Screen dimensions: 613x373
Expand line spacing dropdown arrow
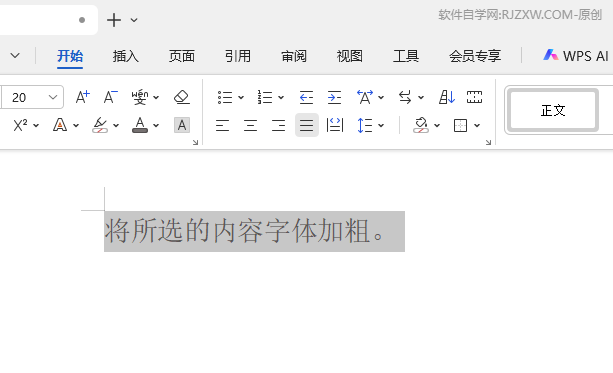(381, 126)
